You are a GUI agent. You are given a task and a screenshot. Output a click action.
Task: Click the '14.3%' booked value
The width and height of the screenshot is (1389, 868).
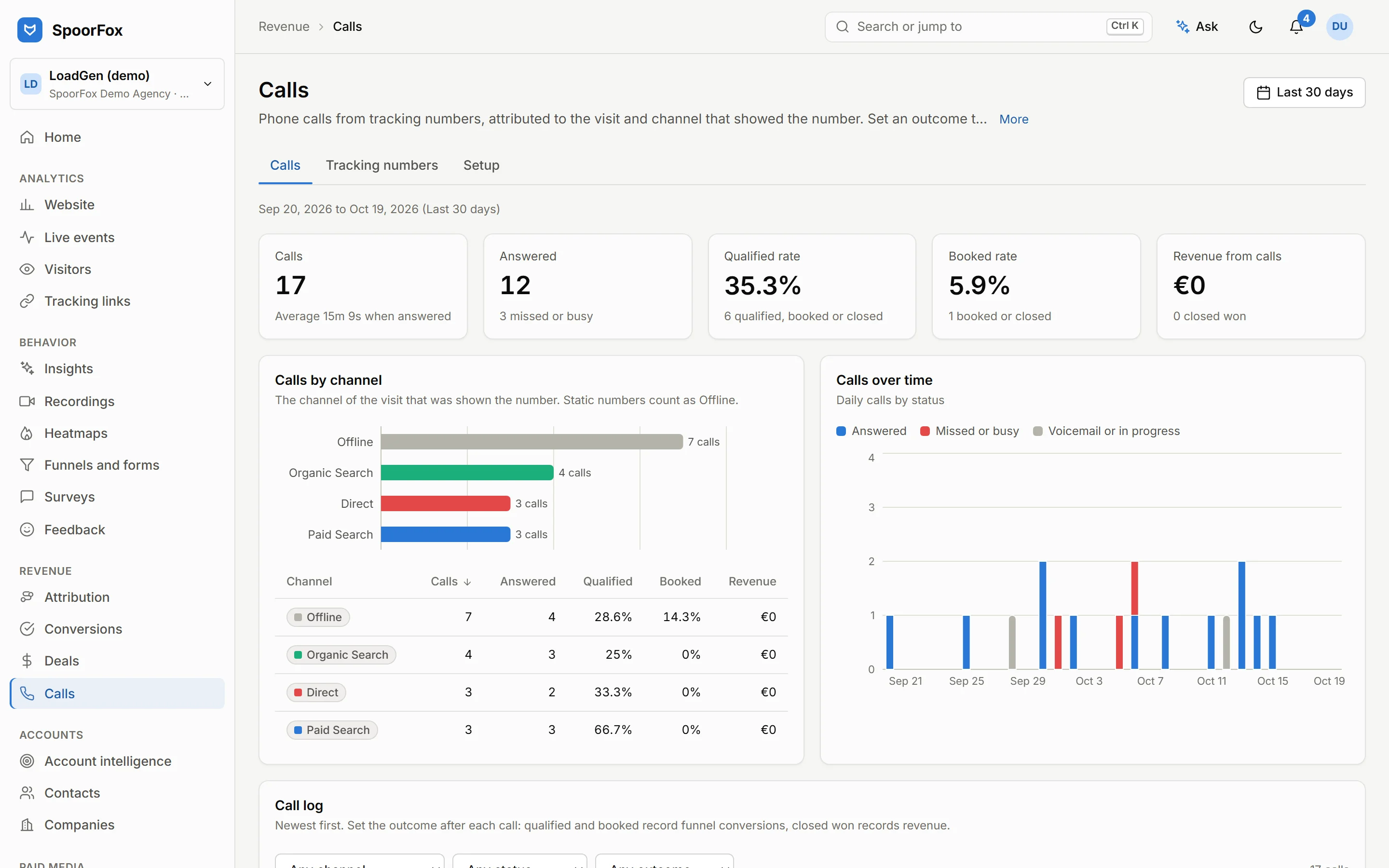[682, 617]
